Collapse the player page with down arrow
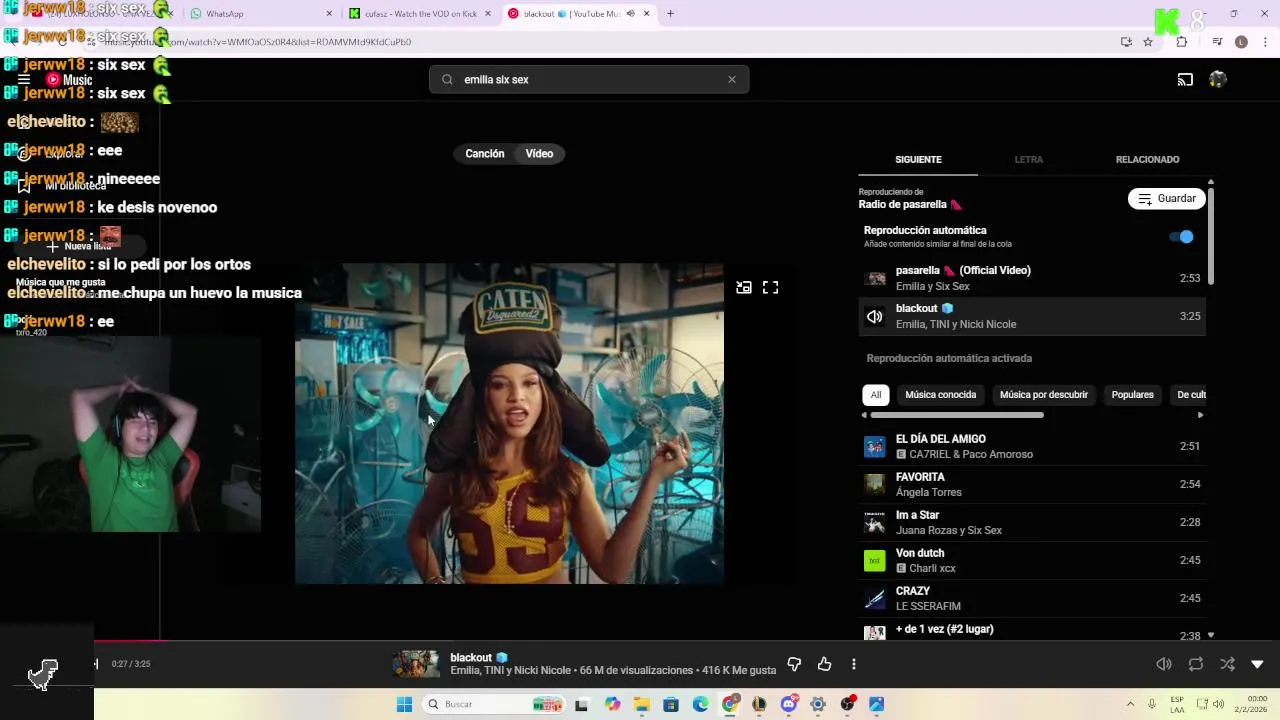The width and height of the screenshot is (1280, 720). [x=1257, y=664]
